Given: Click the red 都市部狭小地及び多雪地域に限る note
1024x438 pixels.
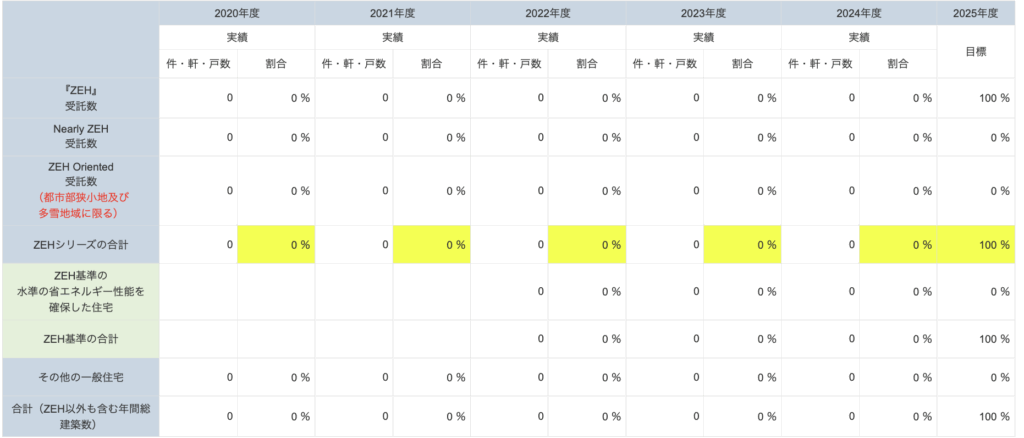Looking at the screenshot, I should tap(79, 205).
